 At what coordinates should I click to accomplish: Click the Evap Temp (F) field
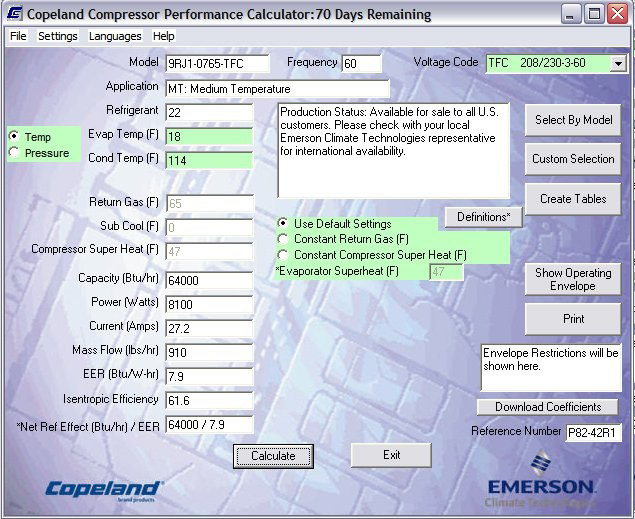tap(209, 136)
